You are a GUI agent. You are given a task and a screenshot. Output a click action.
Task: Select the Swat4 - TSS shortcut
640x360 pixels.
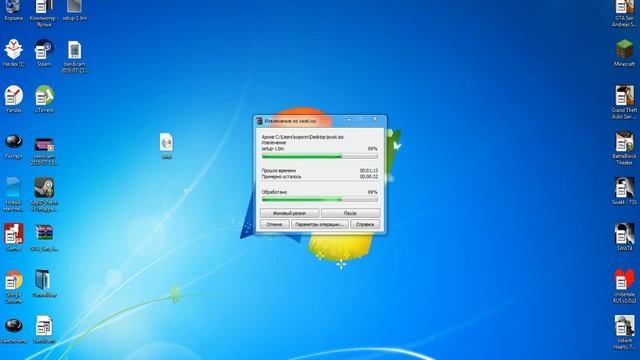tap(624, 191)
